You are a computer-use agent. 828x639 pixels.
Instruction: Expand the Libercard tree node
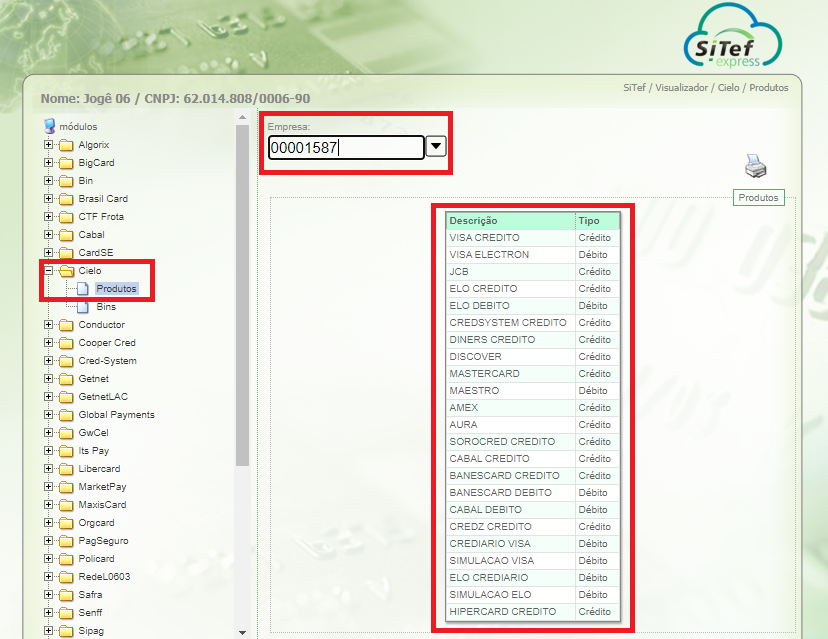point(49,468)
